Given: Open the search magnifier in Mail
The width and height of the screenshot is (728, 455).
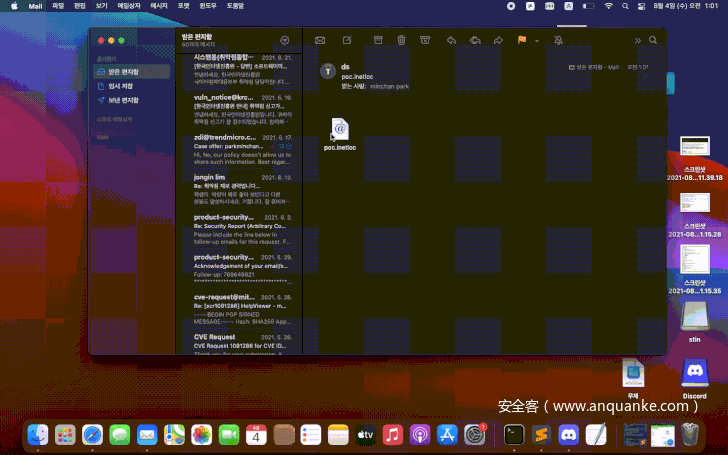Looking at the screenshot, I should click(653, 40).
